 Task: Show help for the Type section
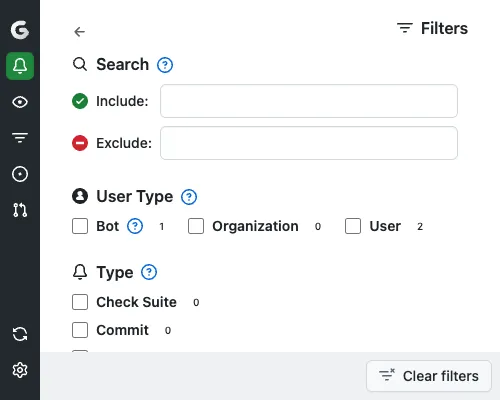point(149,272)
